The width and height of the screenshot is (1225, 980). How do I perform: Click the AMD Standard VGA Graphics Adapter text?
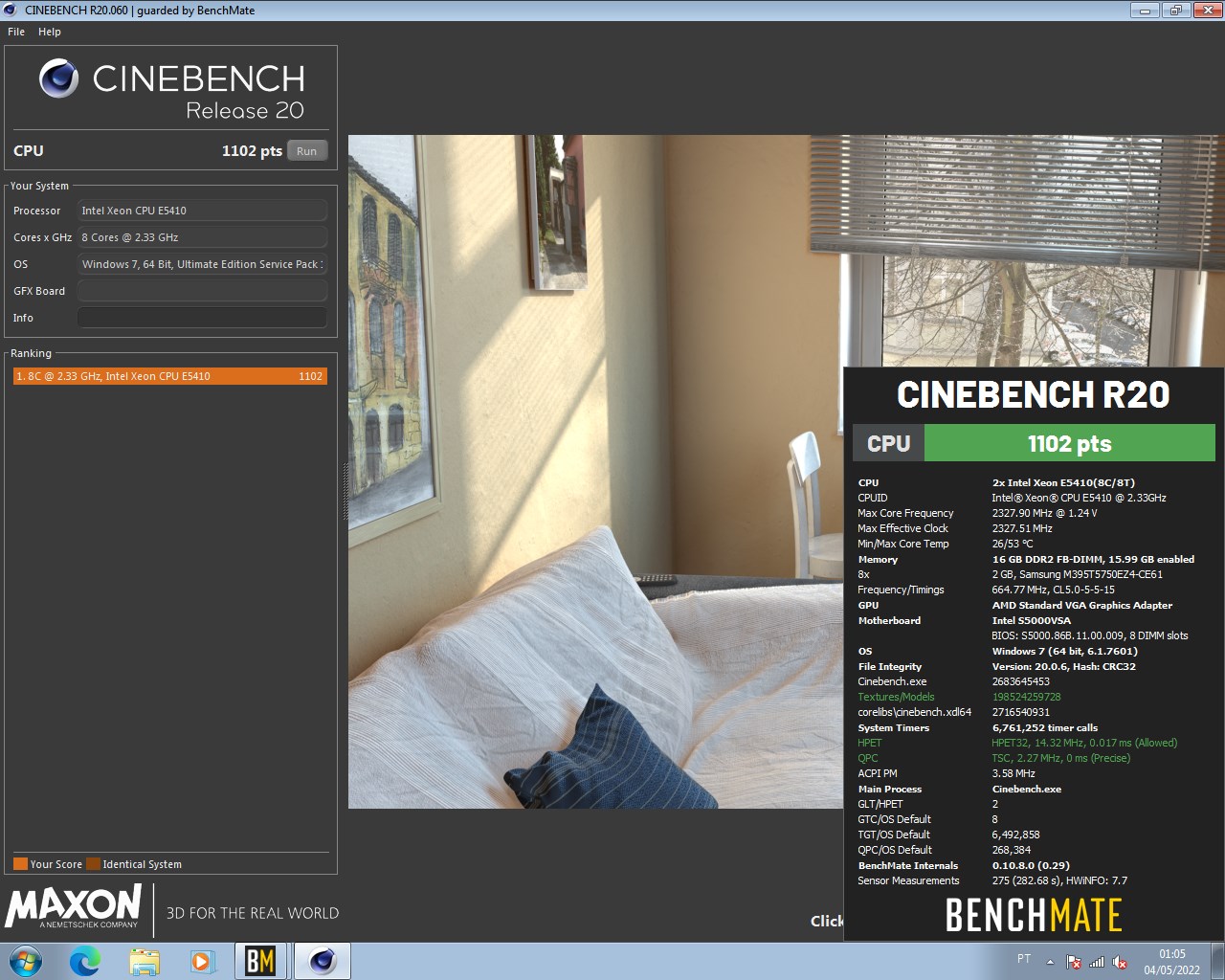(1081, 605)
